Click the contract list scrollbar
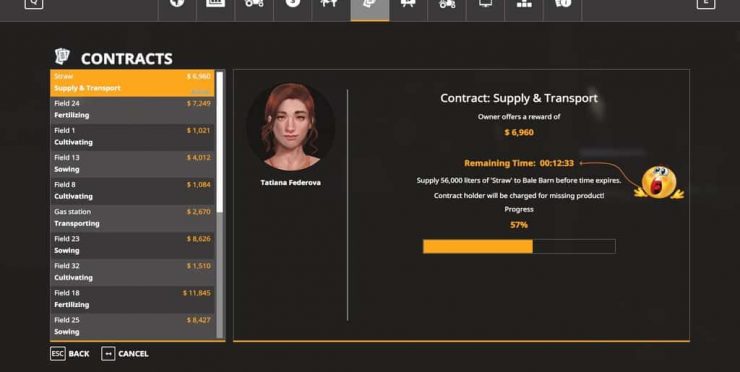740x372 pixels. coord(220,204)
